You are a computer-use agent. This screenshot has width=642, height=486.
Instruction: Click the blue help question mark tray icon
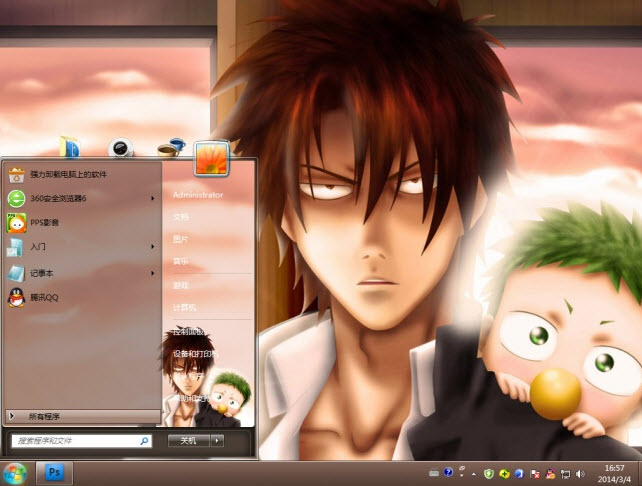(448, 472)
